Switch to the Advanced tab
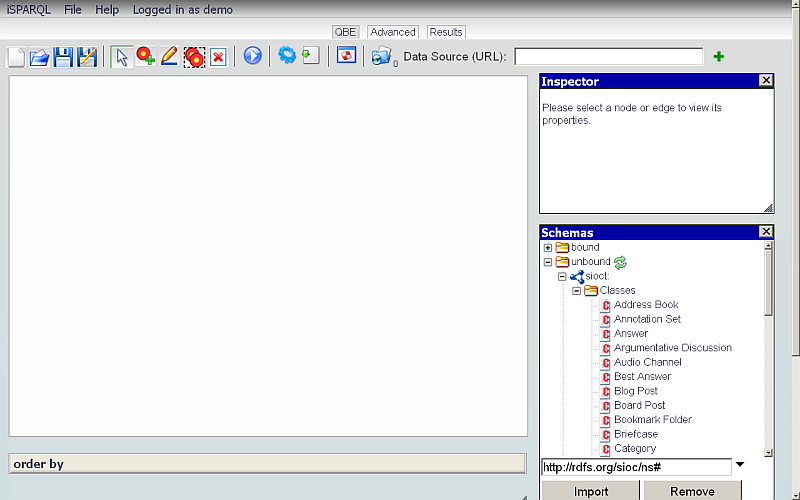 click(x=393, y=32)
